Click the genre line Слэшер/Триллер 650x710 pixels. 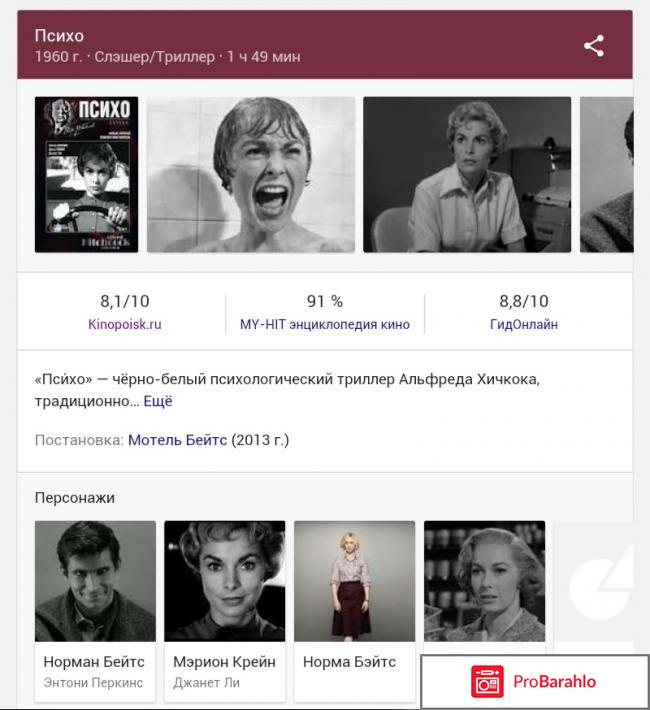(154, 57)
